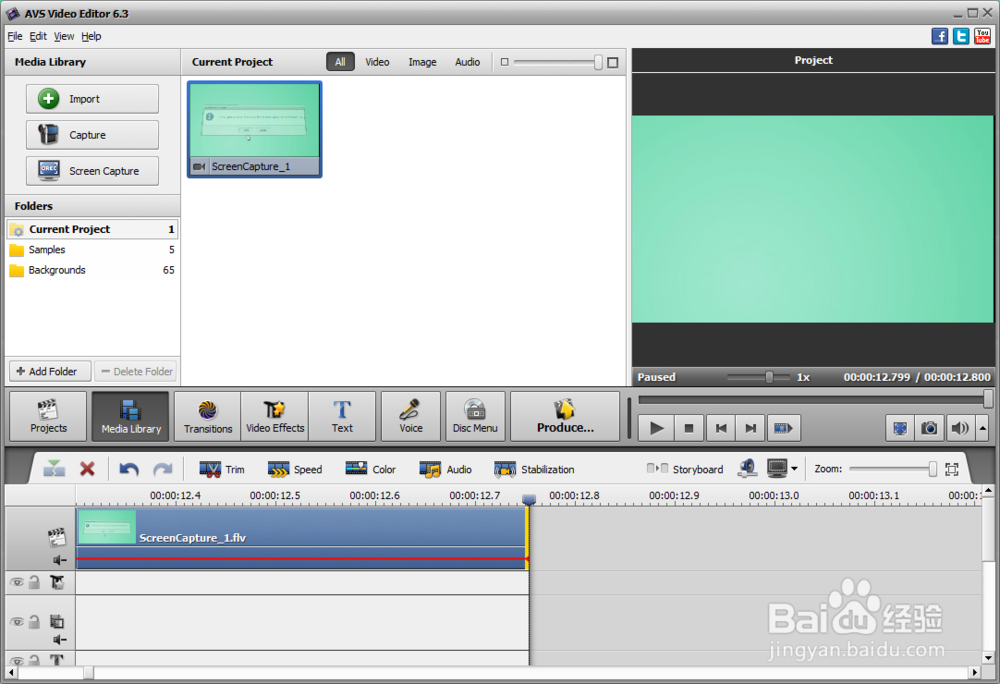Click the Stabilization tool

click(534, 469)
